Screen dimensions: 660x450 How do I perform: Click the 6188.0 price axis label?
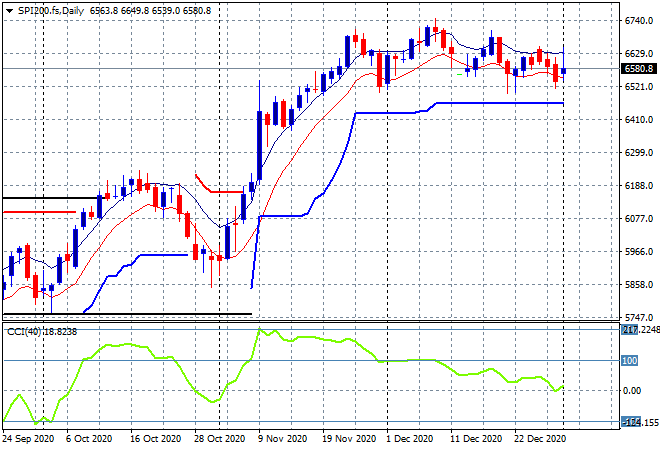639,186
